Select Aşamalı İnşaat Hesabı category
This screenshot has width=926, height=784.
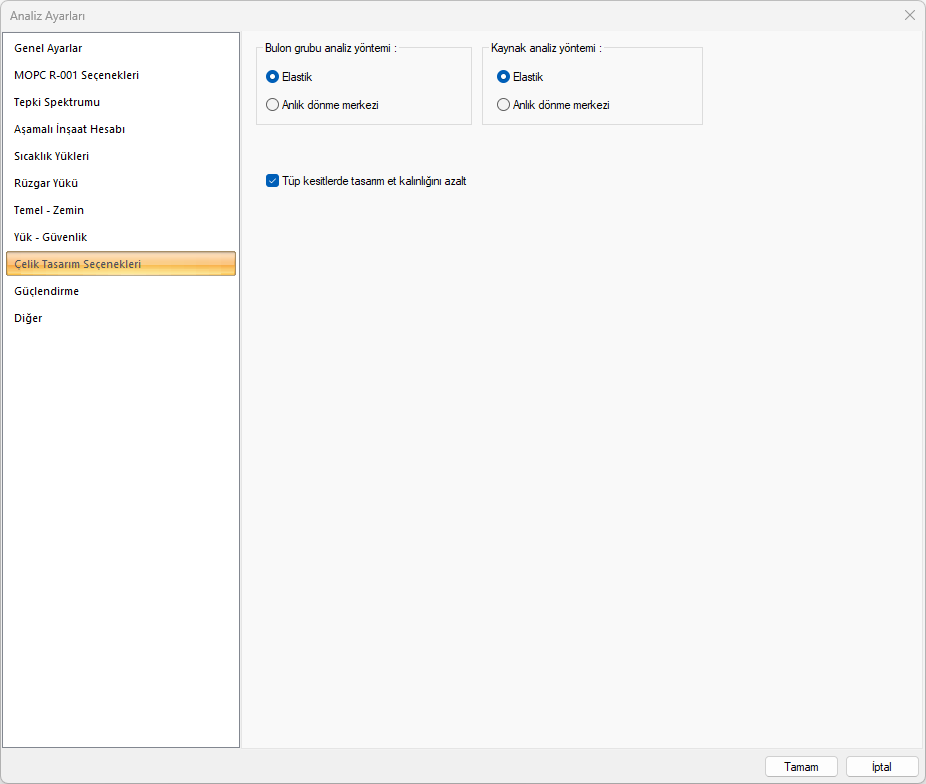[x=69, y=129]
